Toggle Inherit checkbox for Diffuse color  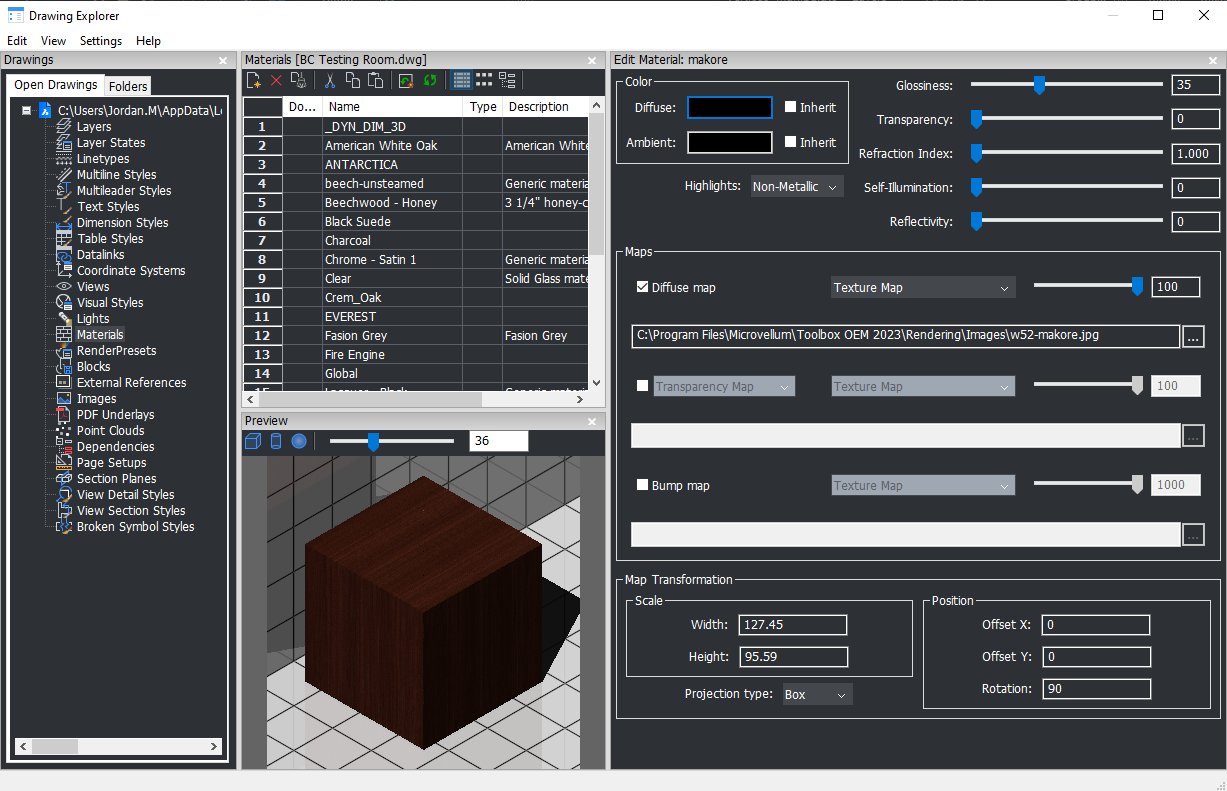(x=790, y=107)
